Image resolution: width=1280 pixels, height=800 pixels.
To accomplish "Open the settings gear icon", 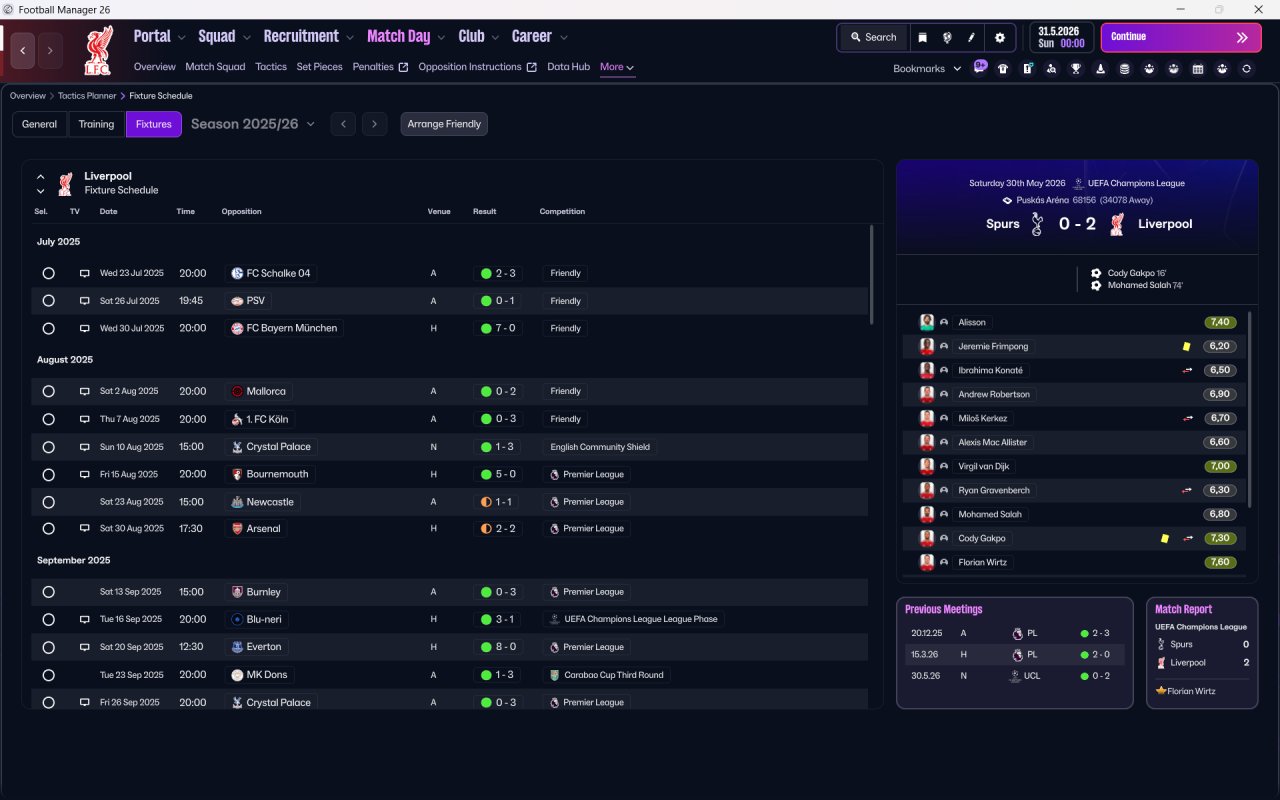I will [999, 37].
